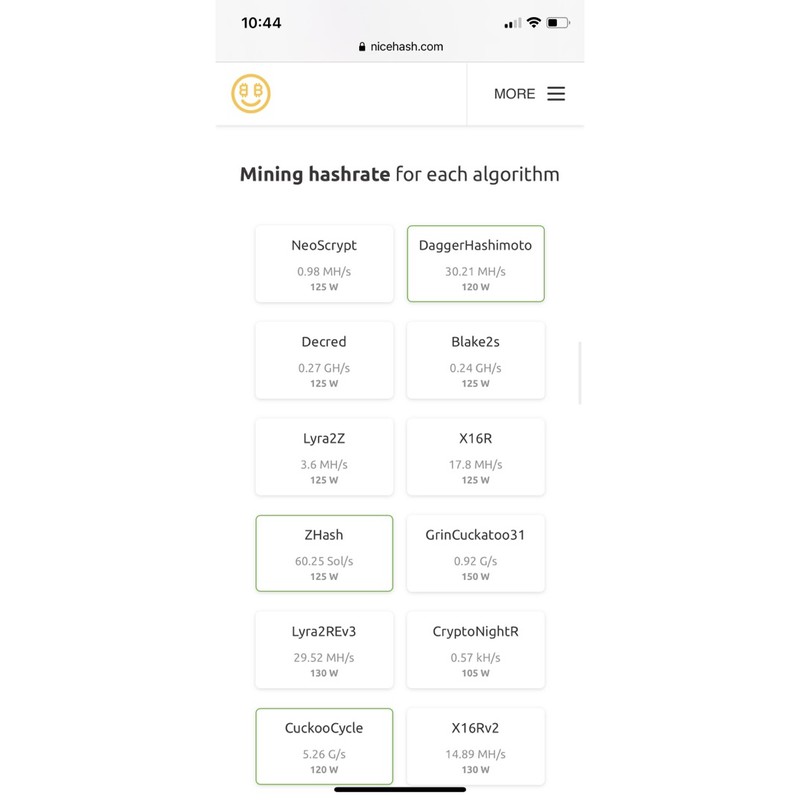Open the MORE menu
The width and height of the screenshot is (800, 800).
(x=515, y=94)
